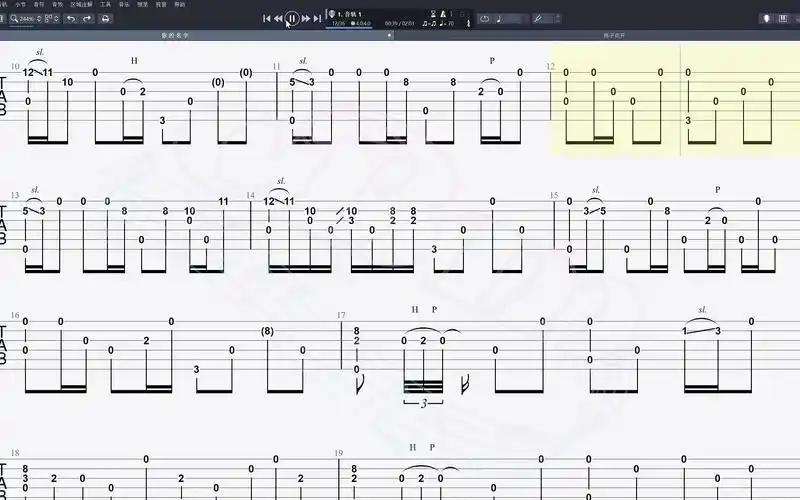The width and height of the screenshot is (800, 500).
Task: Click the print icon
Action: 104,18
